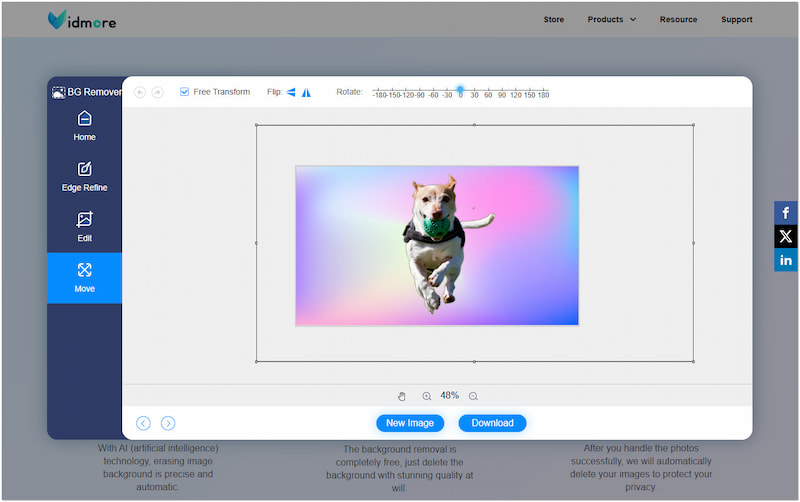This screenshot has height=502, width=800.
Task: Flip the image vertically
Action: (306, 92)
